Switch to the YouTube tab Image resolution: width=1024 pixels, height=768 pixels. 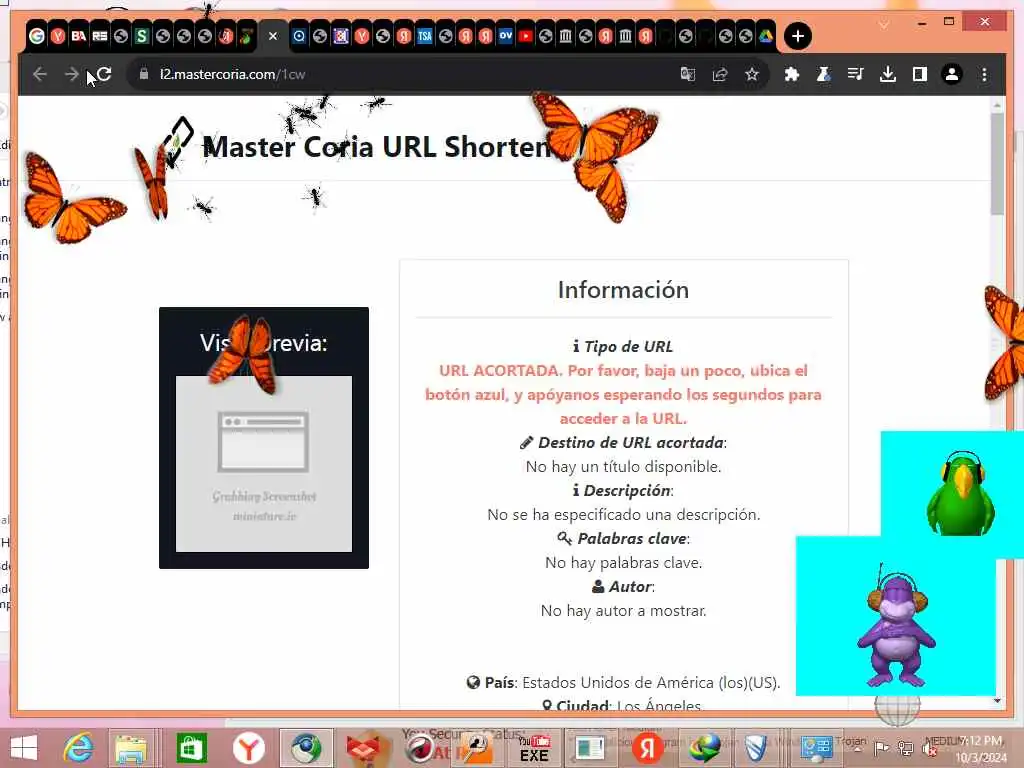pyautogui.click(x=525, y=36)
